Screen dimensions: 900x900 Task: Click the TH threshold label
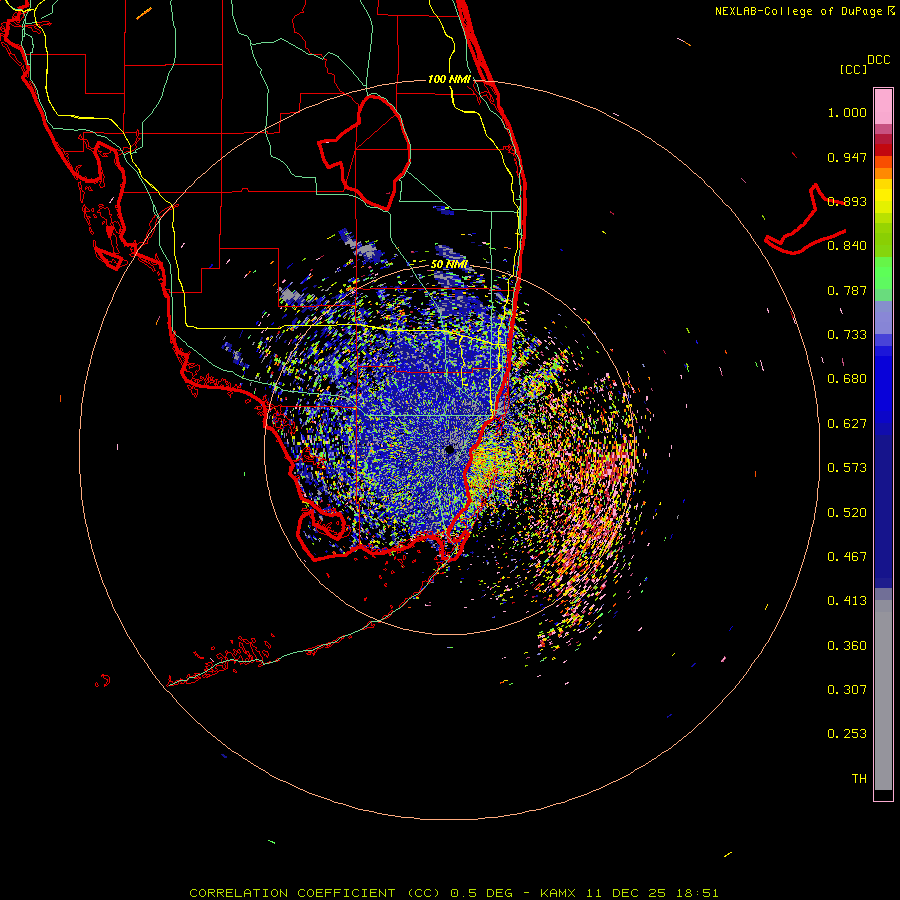[x=859, y=779]
